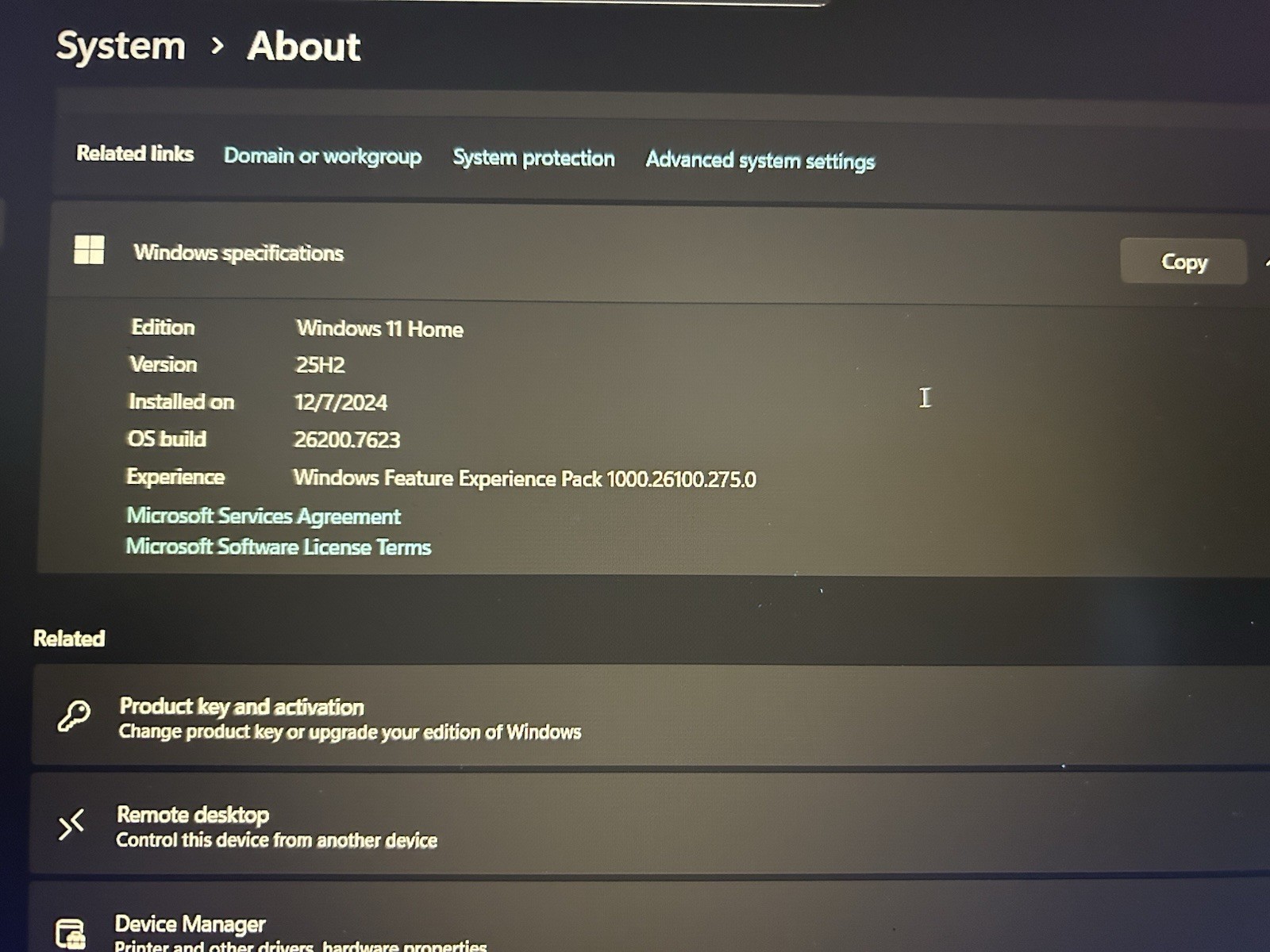Select the Windows Feature Experience Pack value

(x=525, y=478)
